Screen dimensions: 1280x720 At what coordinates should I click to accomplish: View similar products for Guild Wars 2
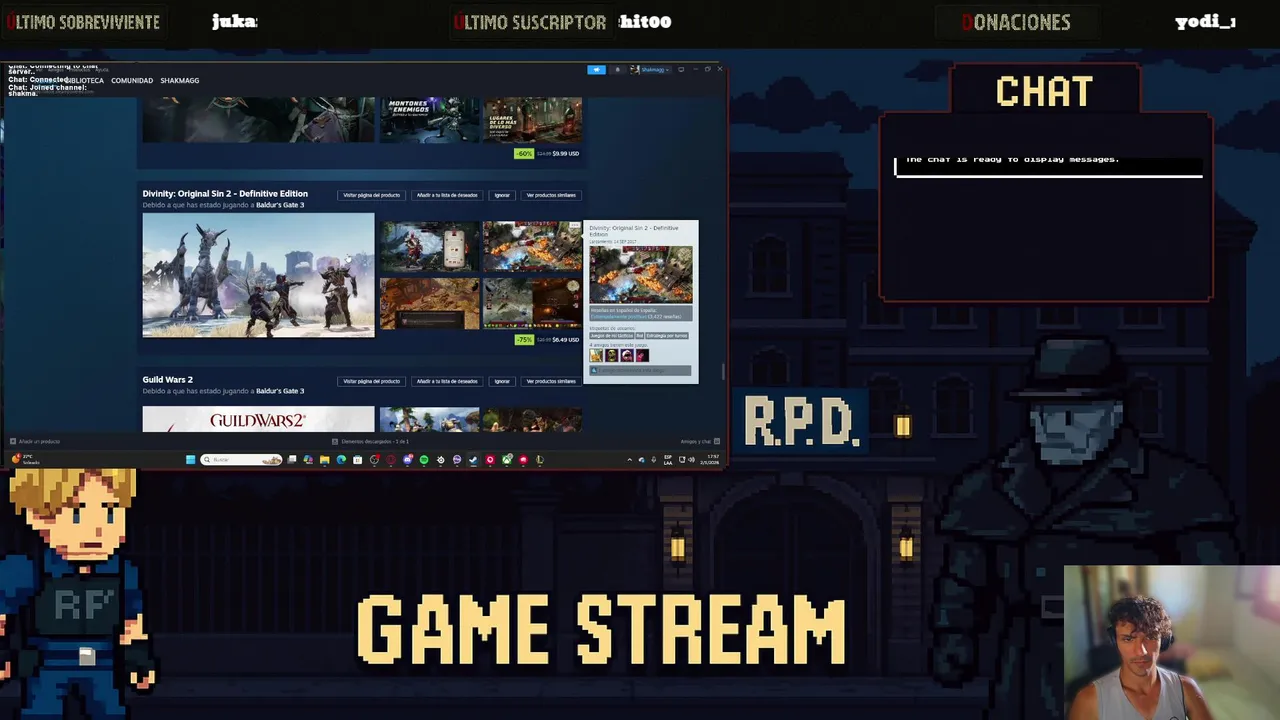[551, 381]
